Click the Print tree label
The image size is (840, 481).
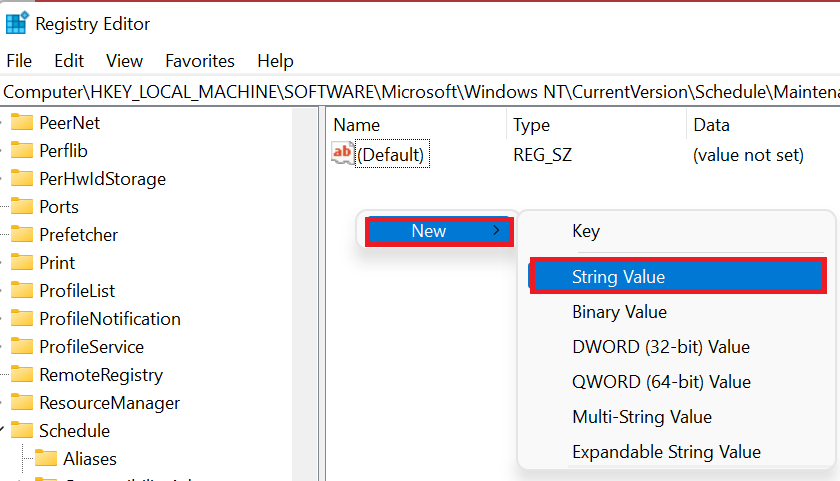click(57, 262)
